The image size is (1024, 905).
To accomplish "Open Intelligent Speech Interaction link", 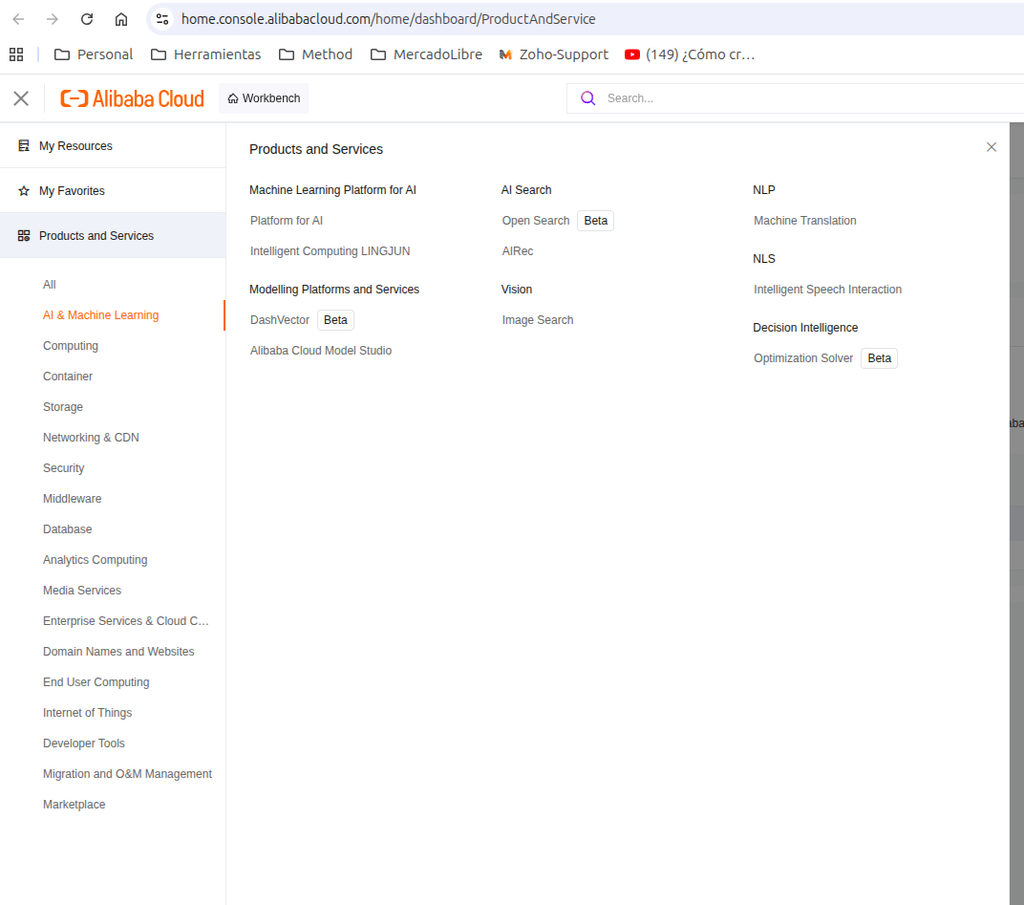I will pos(827,289).
